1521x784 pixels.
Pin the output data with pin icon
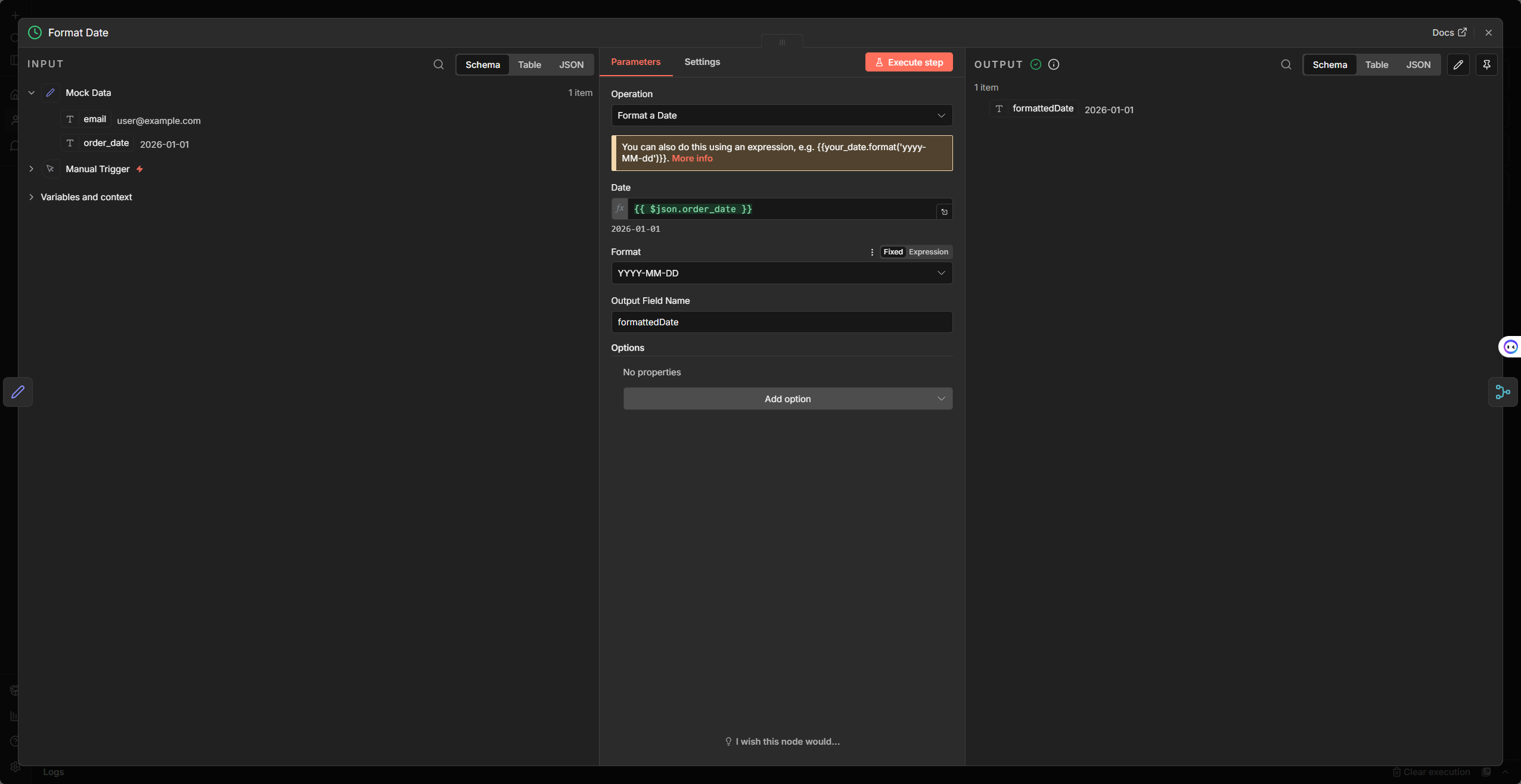pyautogui.click(x=1486, y=64)
